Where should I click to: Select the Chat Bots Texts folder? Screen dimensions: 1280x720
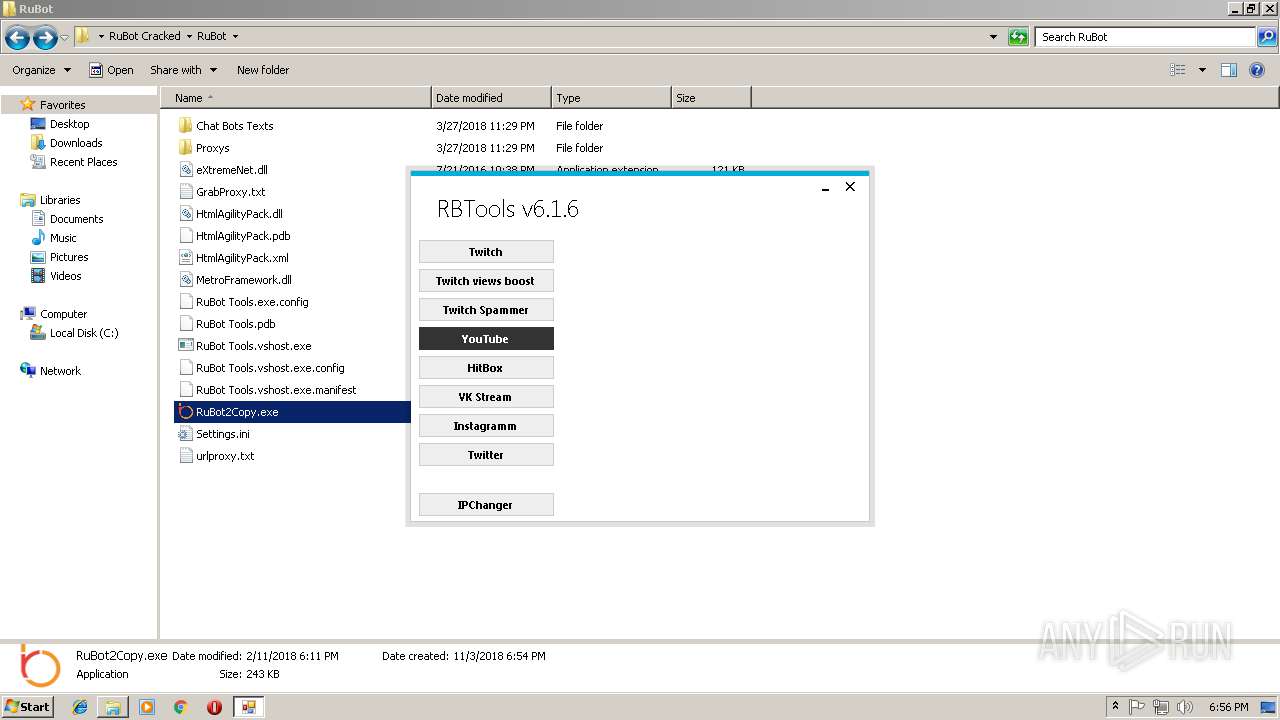pos(234,126)
